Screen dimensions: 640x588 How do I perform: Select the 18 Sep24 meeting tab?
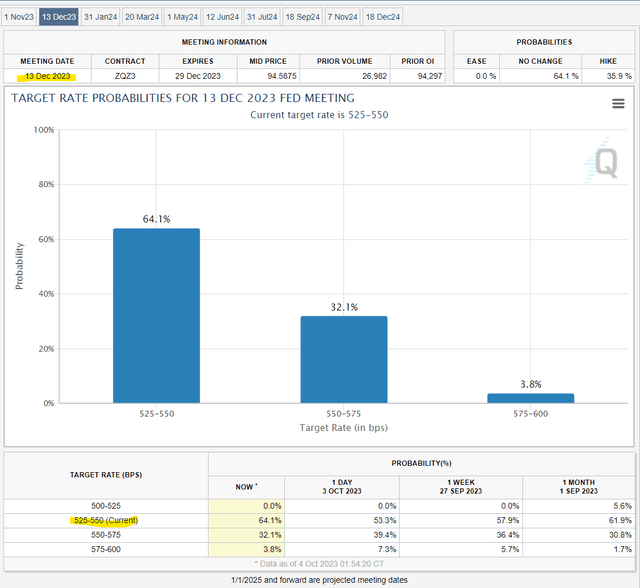pyautogui.click(x=302, y=17)
